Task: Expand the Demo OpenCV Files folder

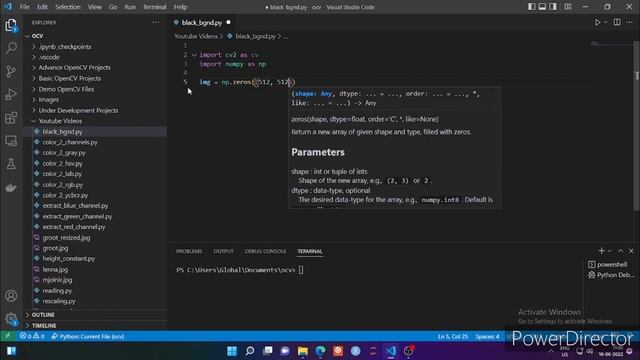Action: pos(66,89)
